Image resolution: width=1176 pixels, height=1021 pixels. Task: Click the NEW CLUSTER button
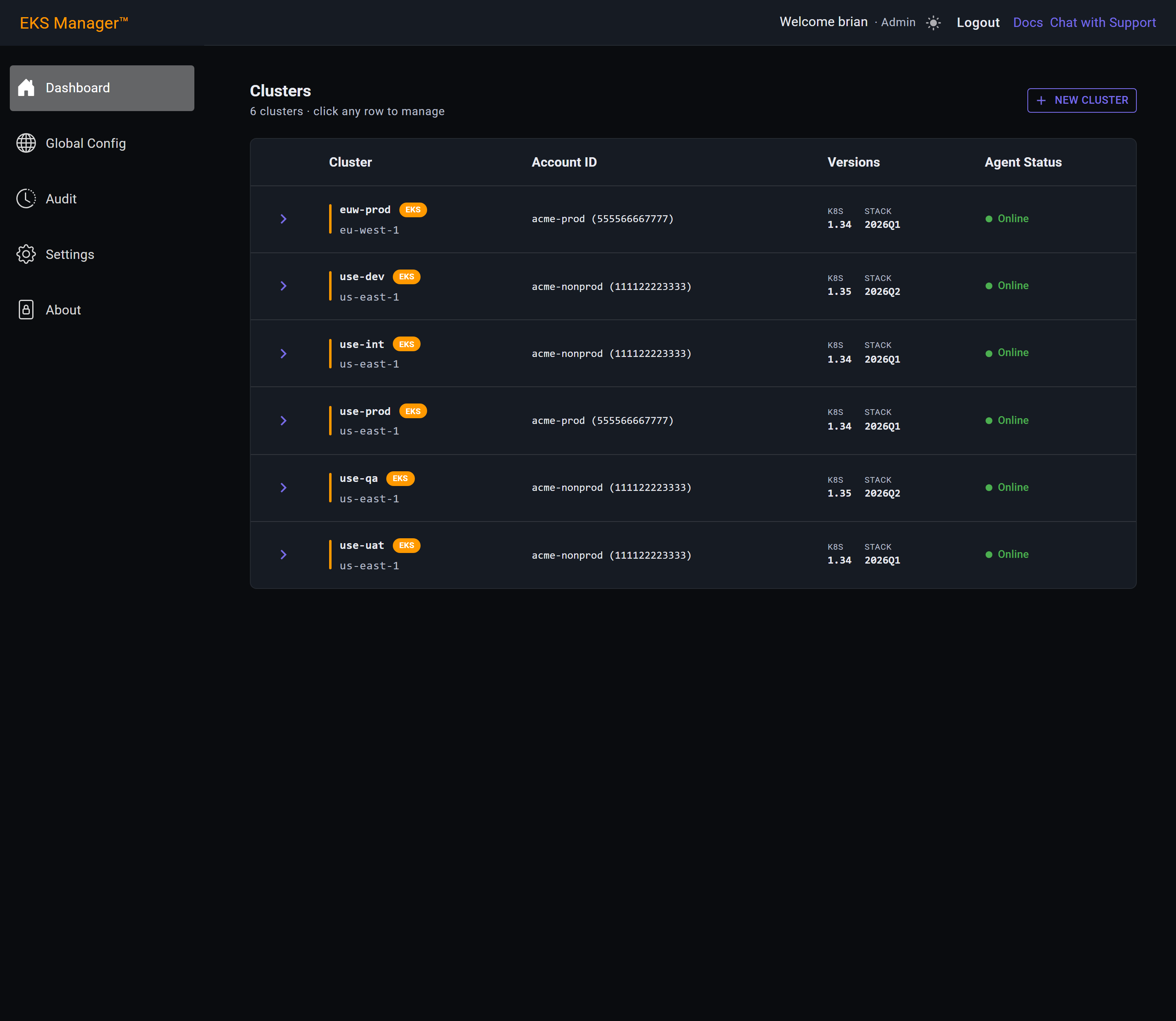[1081, 100]
